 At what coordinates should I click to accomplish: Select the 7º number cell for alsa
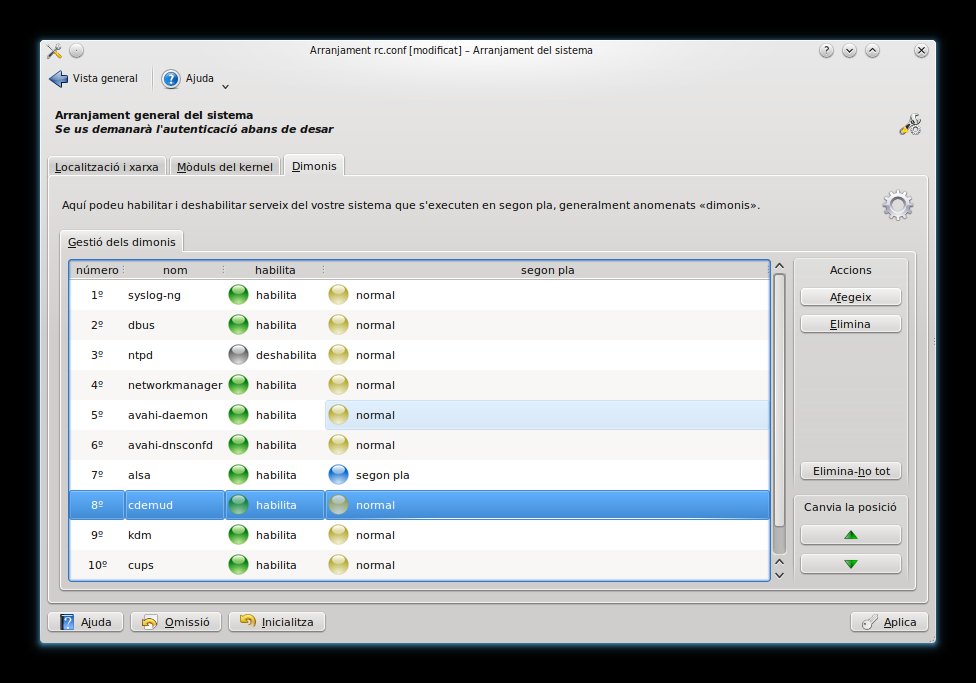point(97,475)
